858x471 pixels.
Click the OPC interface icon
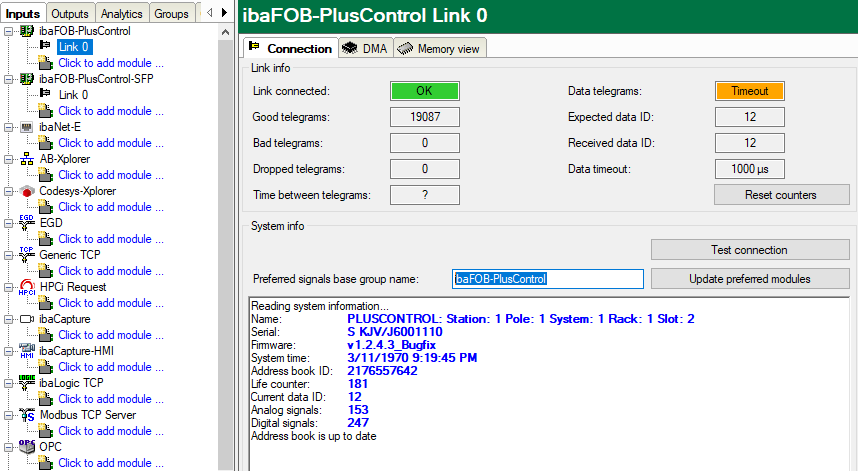(x=27, y=447)
